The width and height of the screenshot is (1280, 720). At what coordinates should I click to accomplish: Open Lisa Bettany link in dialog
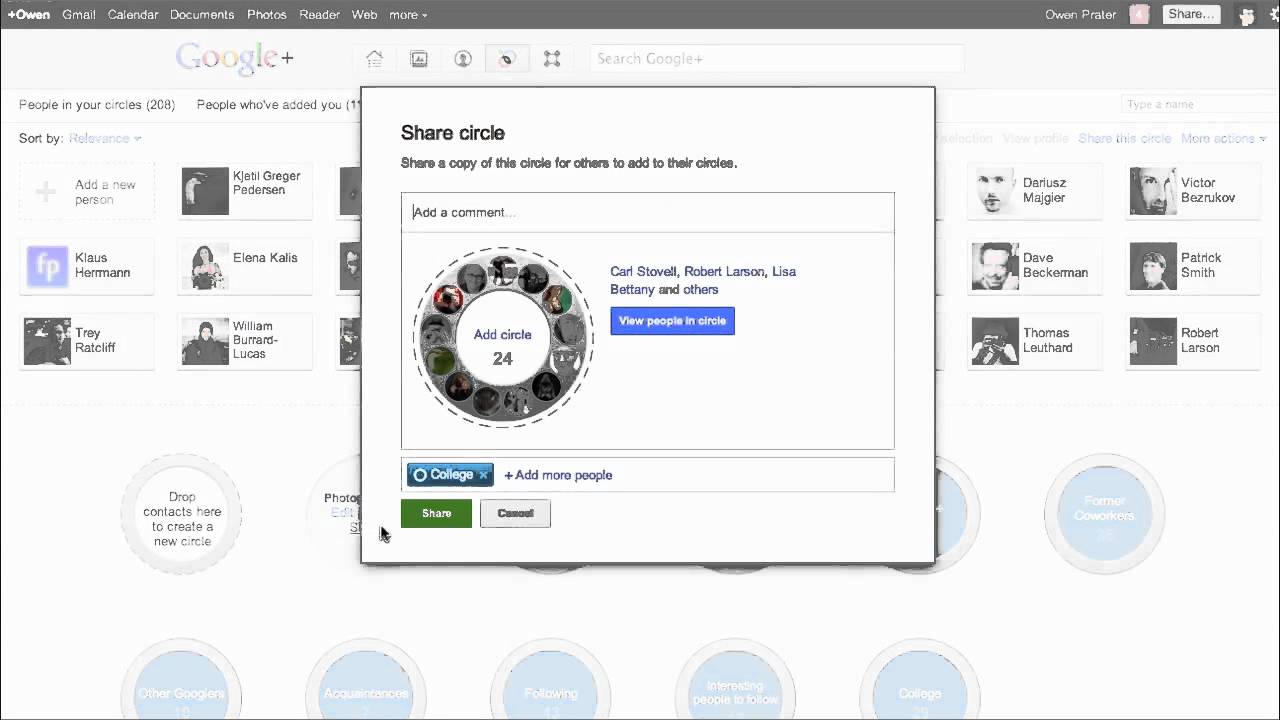tap(703, 281)
